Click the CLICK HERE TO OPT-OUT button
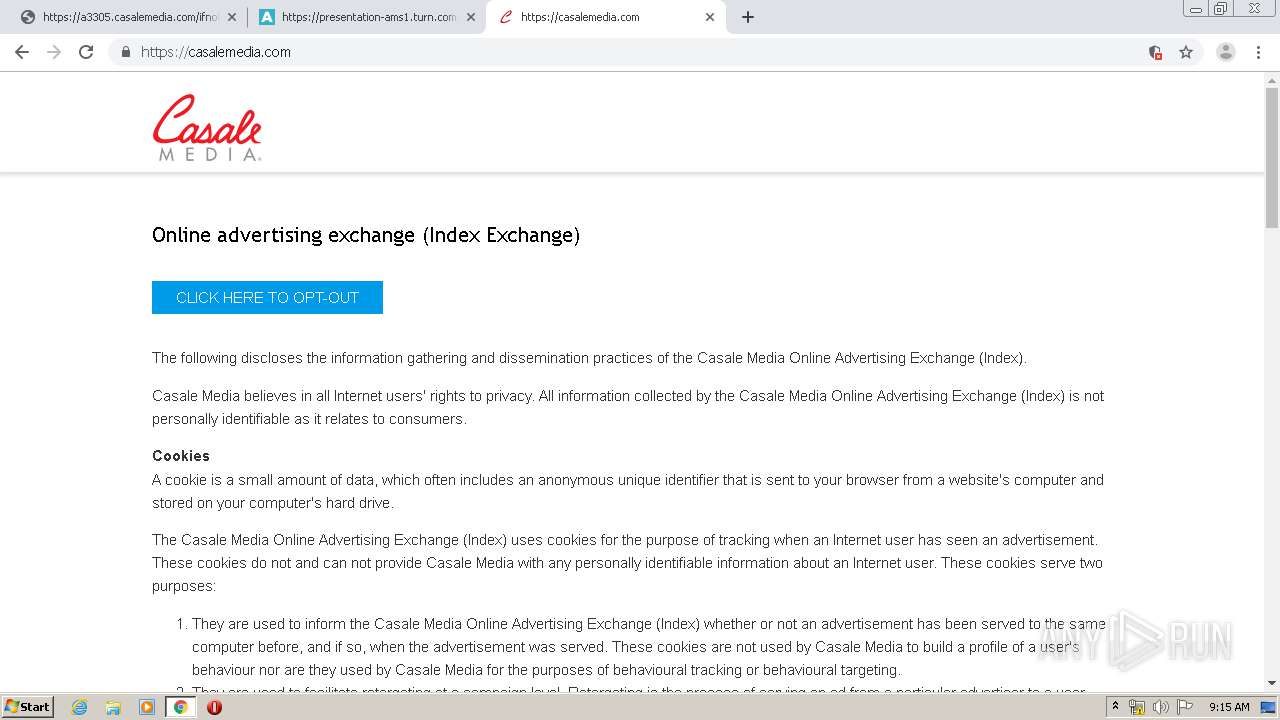The height and width of the screenshot is (720, 1280). pos(267,297)
